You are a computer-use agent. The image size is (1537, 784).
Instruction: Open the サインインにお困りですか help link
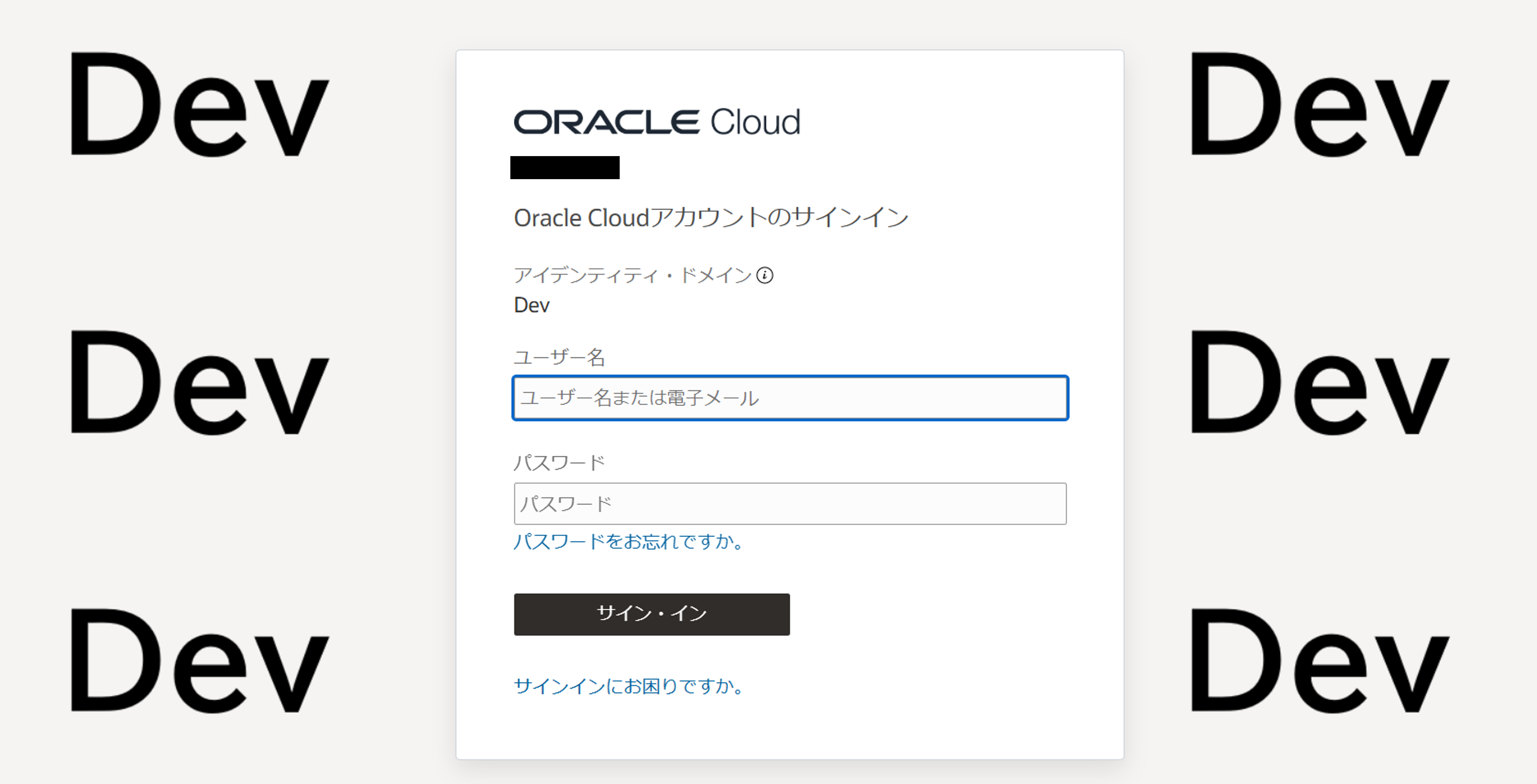(x=629, y=686)
